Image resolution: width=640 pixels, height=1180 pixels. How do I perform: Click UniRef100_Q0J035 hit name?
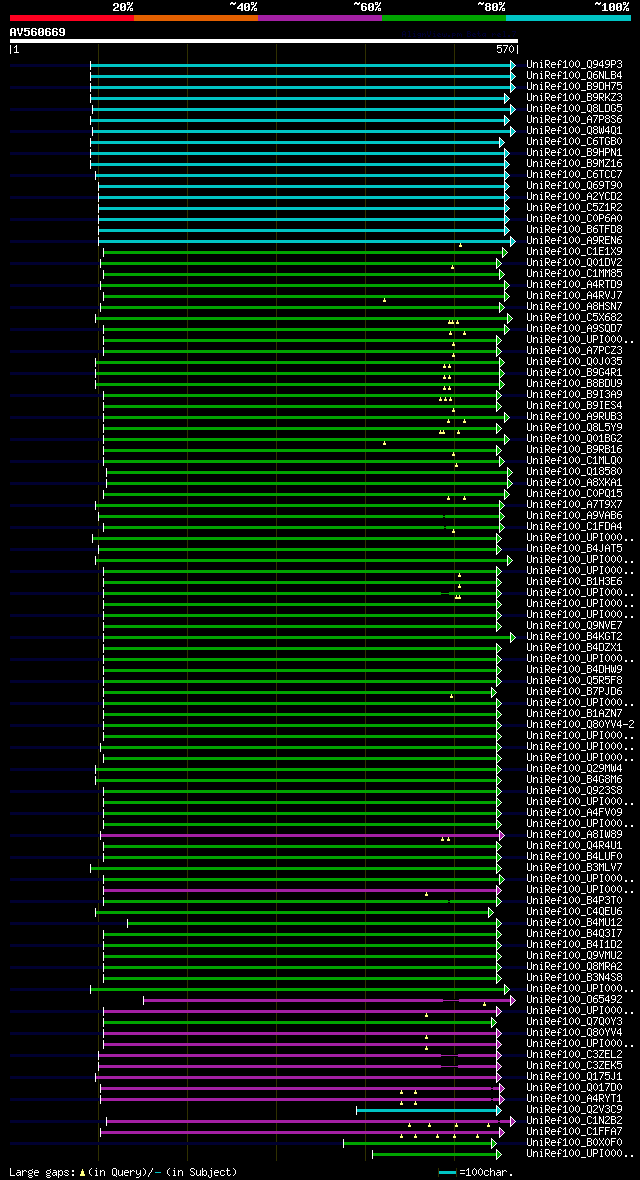574,361
